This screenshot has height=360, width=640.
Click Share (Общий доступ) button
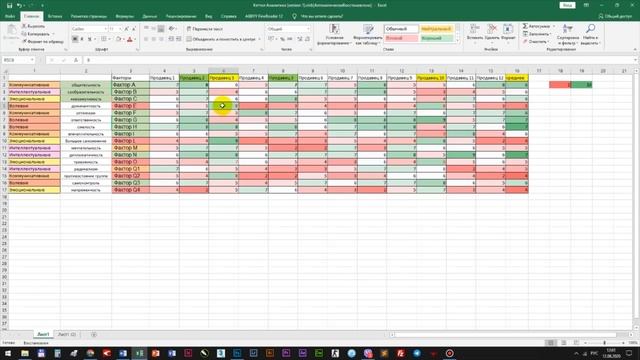point(615,16)
